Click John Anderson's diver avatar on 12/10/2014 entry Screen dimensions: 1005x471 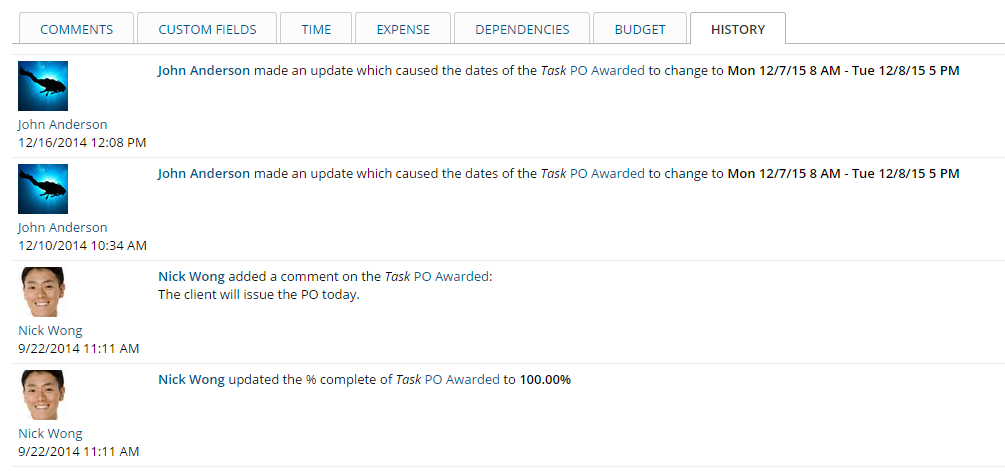coord(43,189)
